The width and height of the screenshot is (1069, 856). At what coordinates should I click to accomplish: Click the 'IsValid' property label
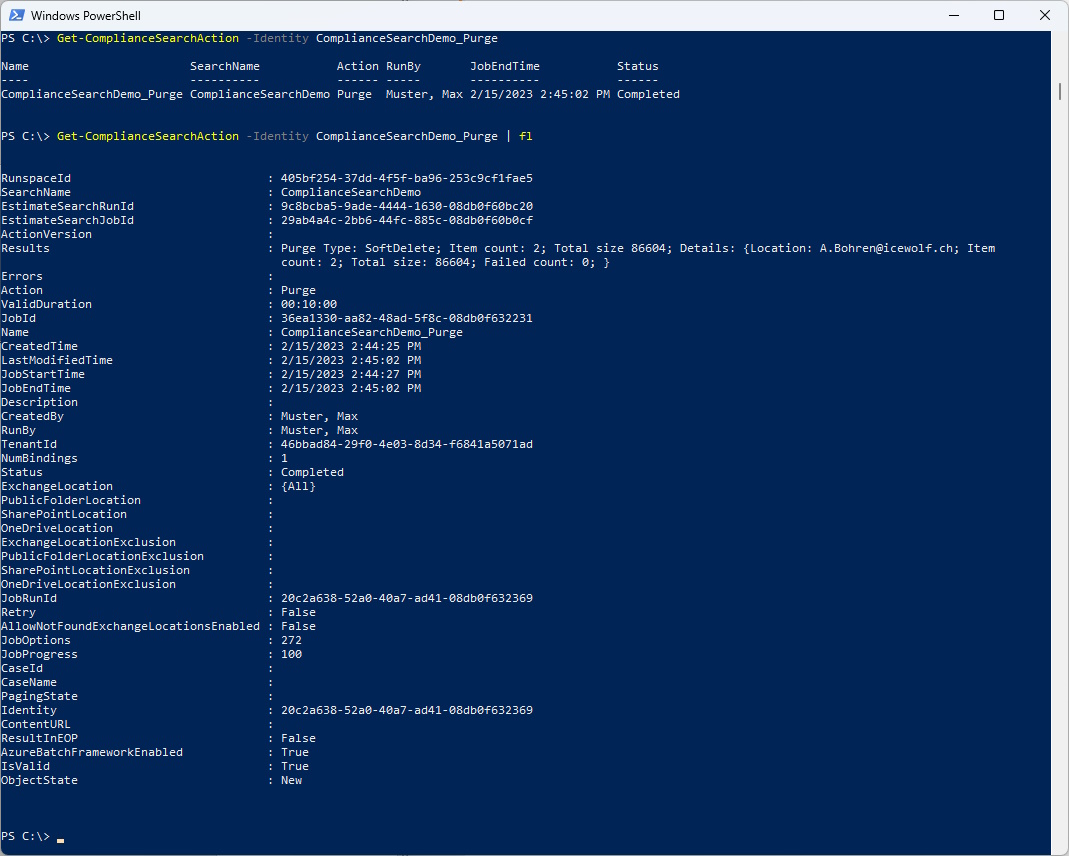26,766
